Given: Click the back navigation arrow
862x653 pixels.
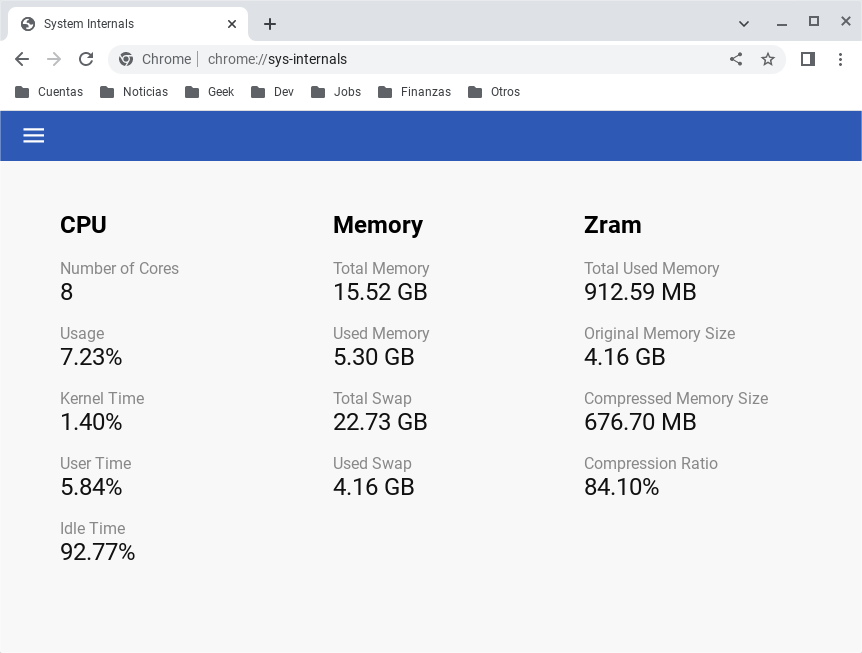Looking at the screenshot, I should click(21, 59).
